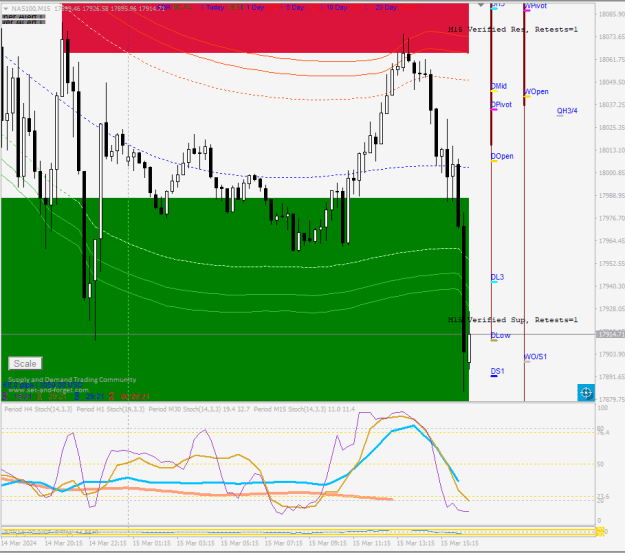The height and width of the screenshot is (553, 625).
Task: Click the red hourglass timer icon
Action: (x=112, y=396)
